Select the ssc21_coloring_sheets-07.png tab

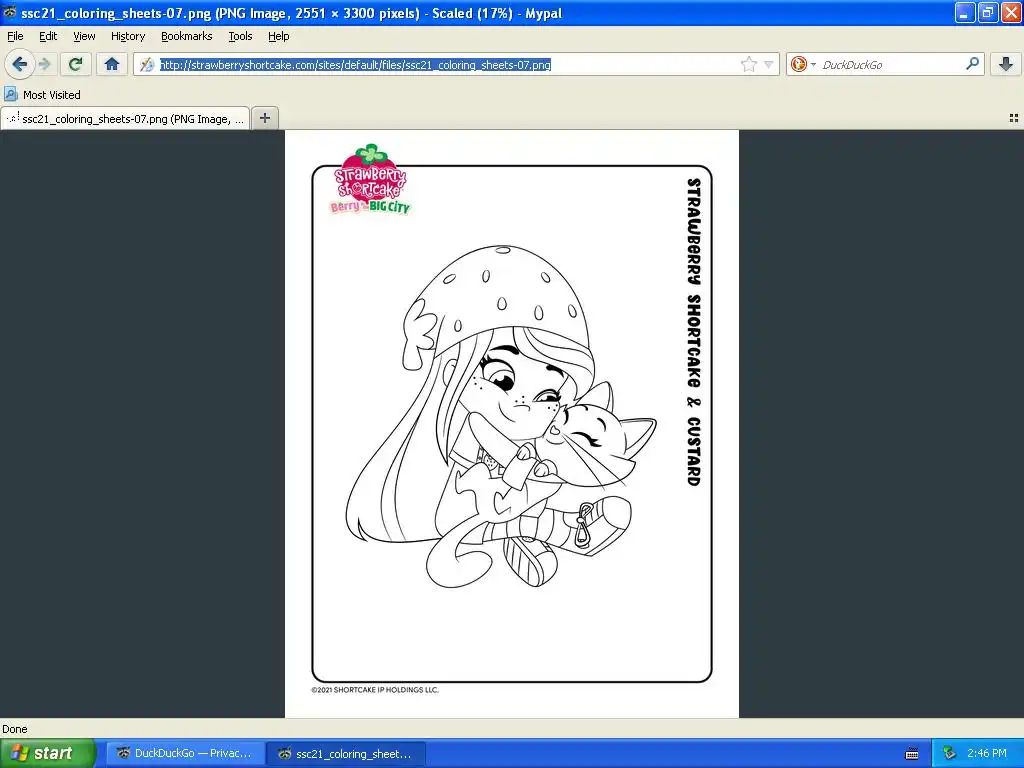tap(125, 119)
